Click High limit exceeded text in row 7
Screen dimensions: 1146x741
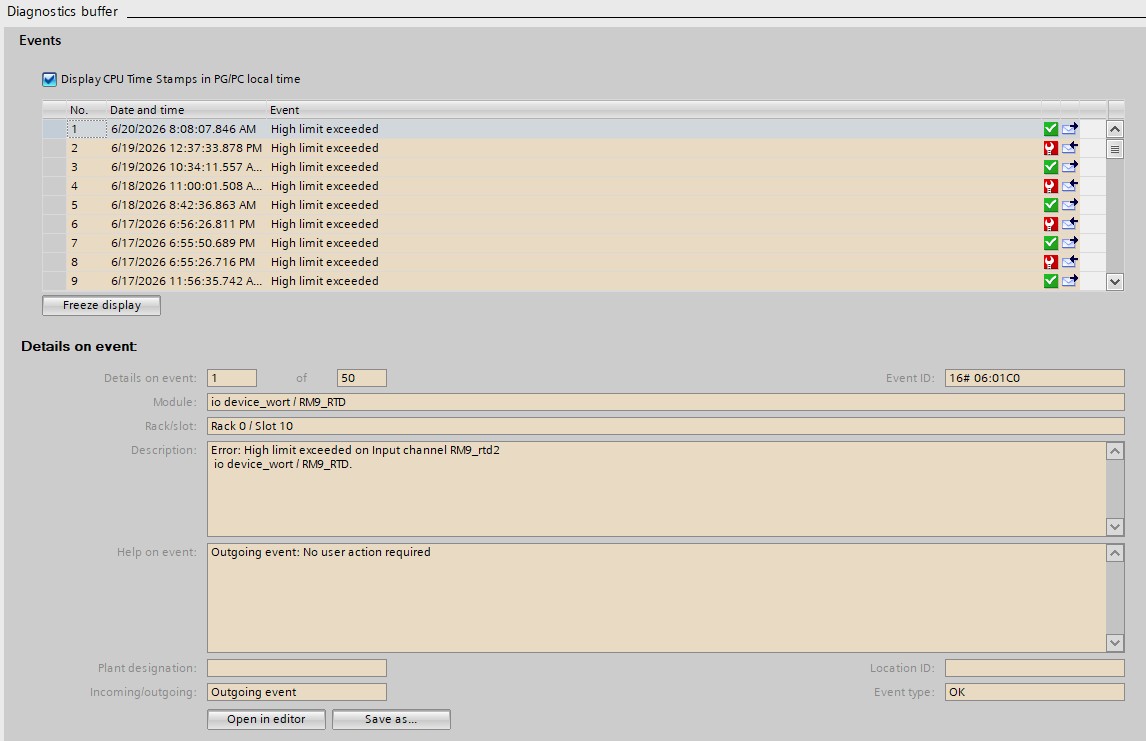(x=325, y=243)
